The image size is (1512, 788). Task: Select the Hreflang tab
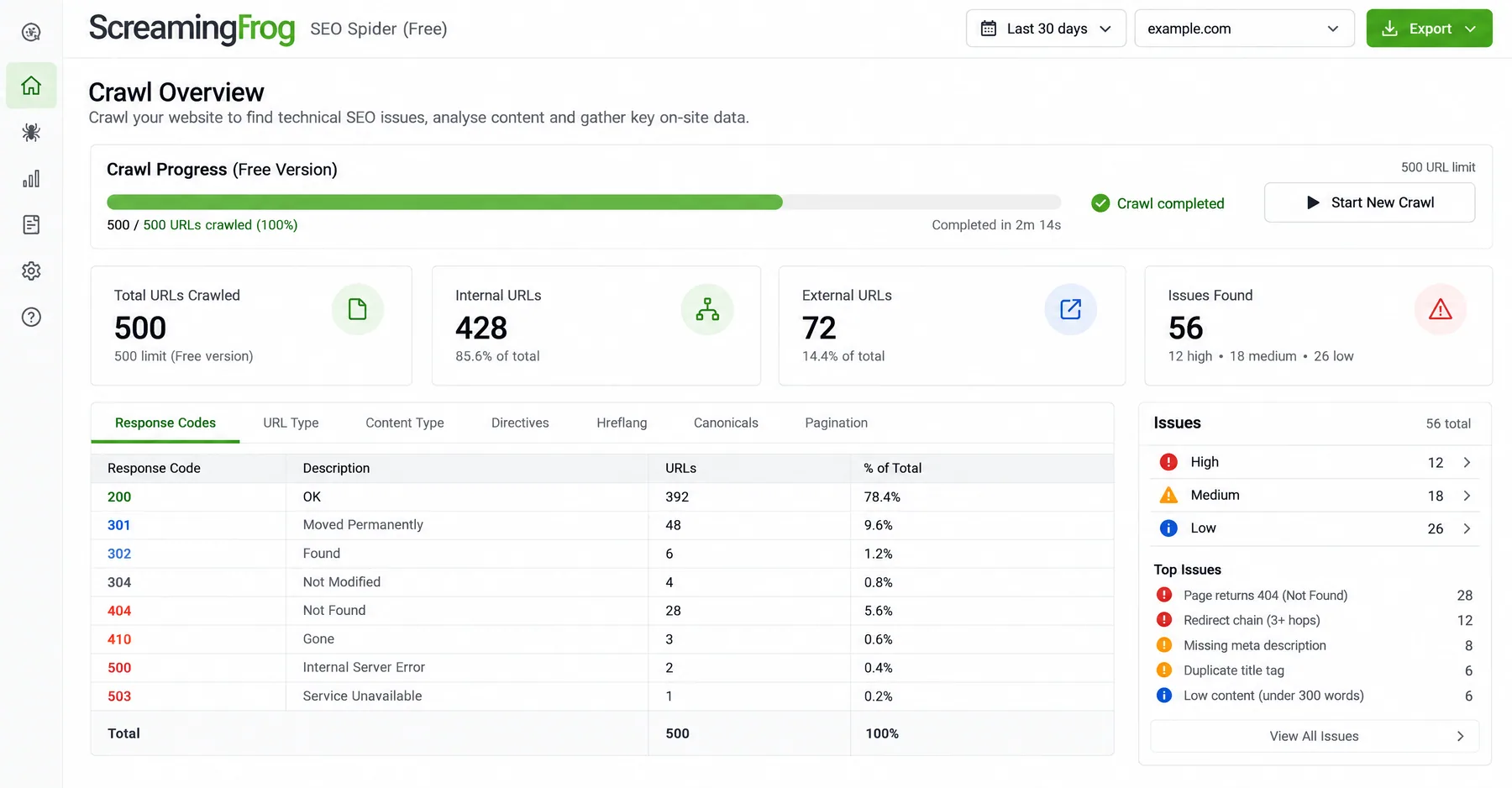pyautogui.click(x=622, y=423)
